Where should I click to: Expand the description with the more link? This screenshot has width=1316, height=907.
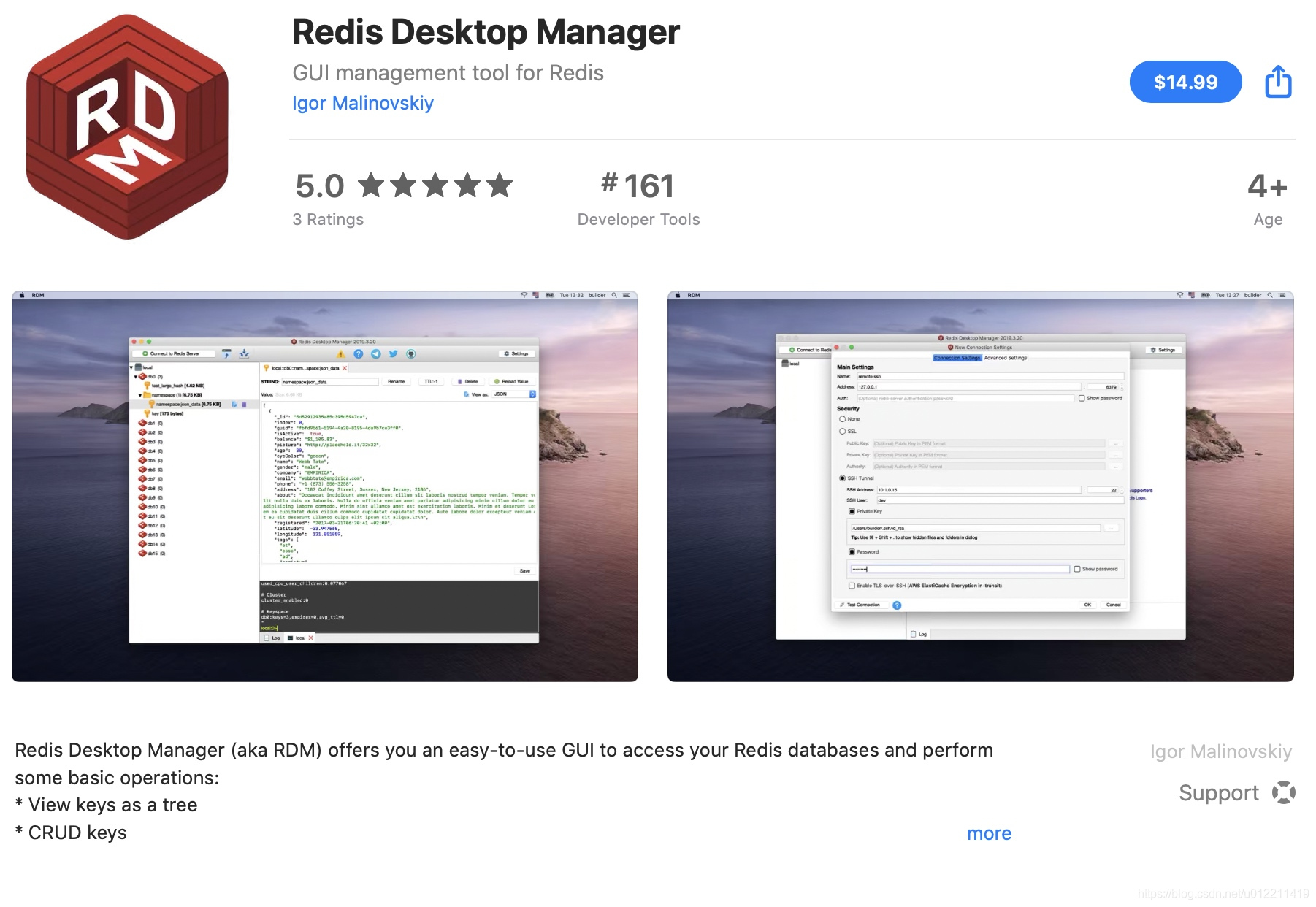click(989, 833)
